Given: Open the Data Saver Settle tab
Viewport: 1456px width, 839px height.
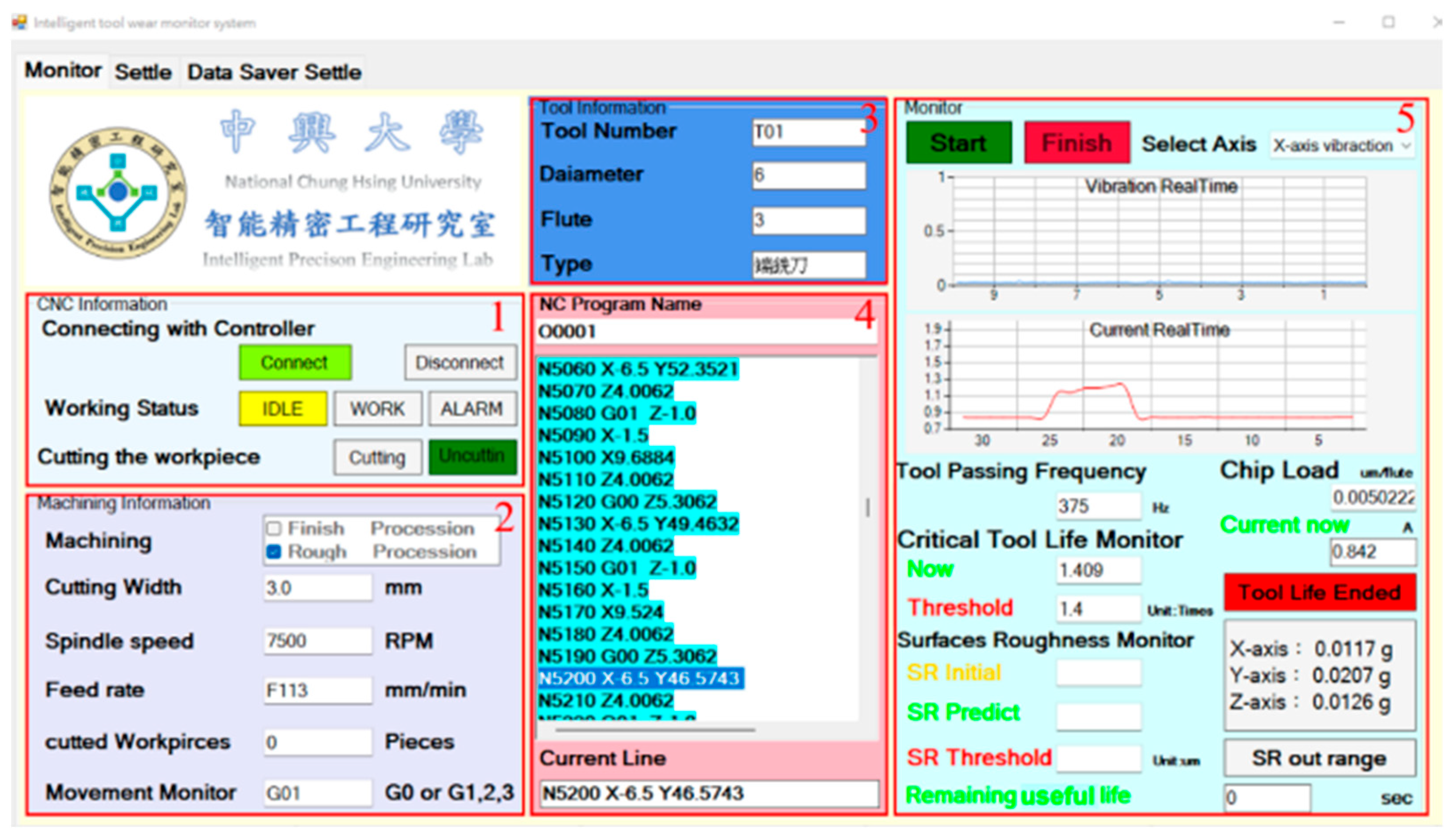Looking at the screenshot, I should pyautogui.click(x=274, y=72).
